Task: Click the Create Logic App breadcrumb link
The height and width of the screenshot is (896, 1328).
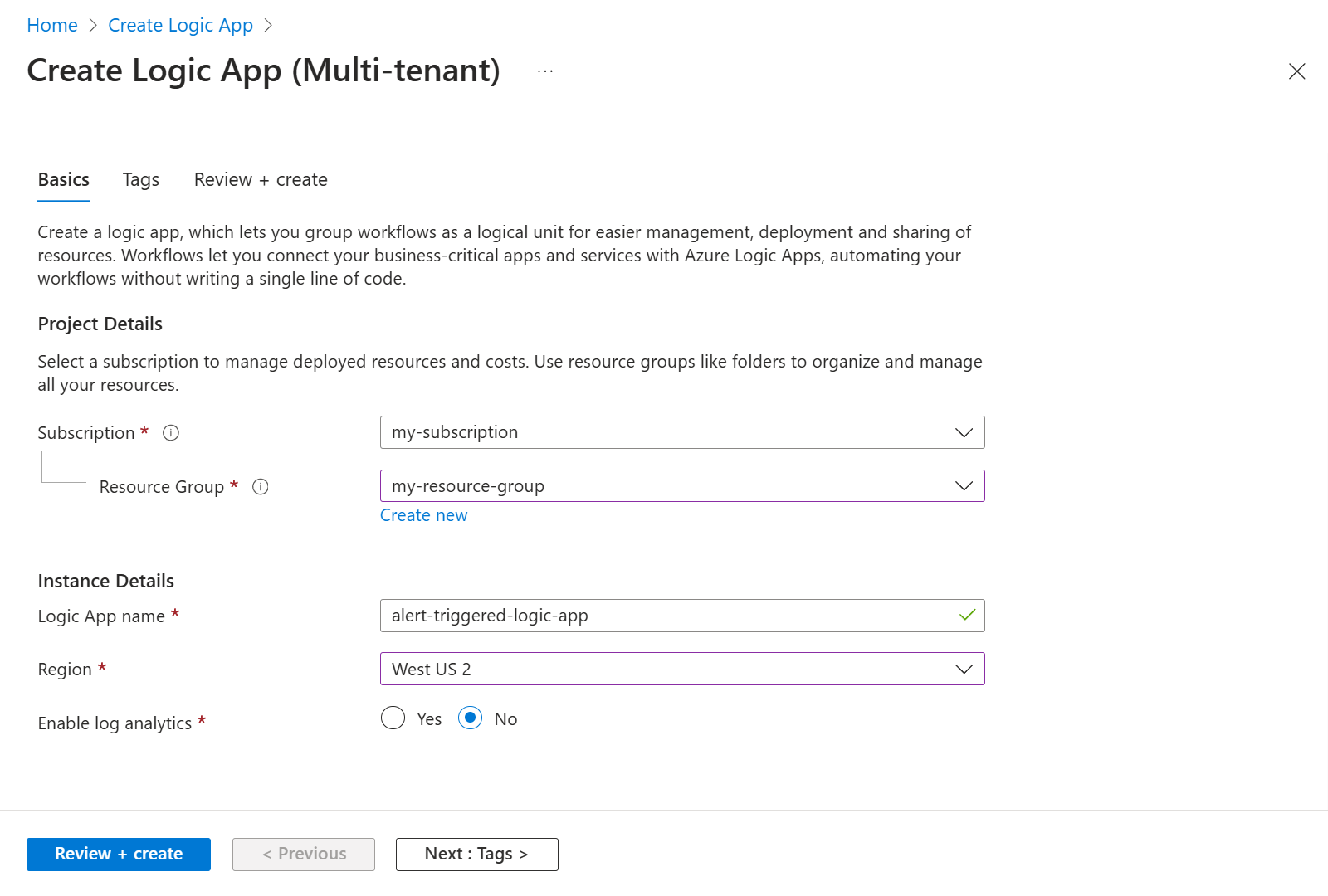Action: pos(180,26)
